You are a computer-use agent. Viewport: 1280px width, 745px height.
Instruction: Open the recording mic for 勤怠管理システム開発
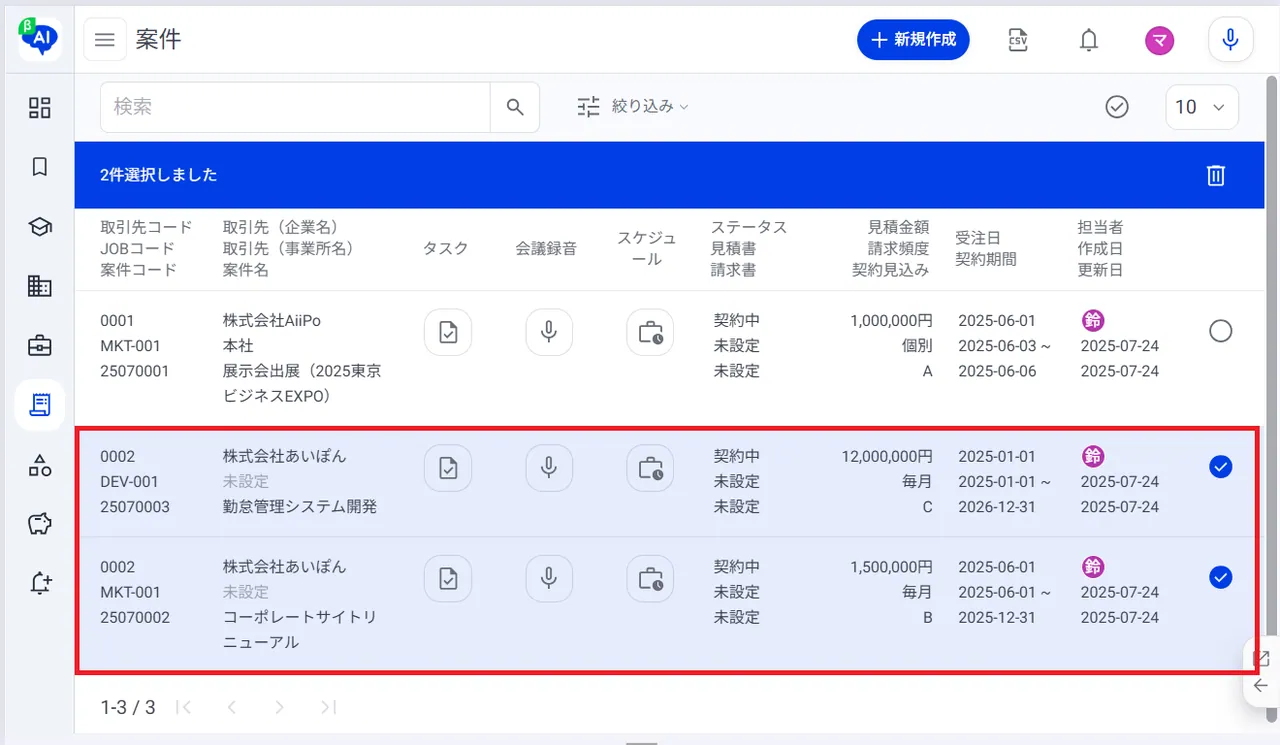[x=549, y=468]
